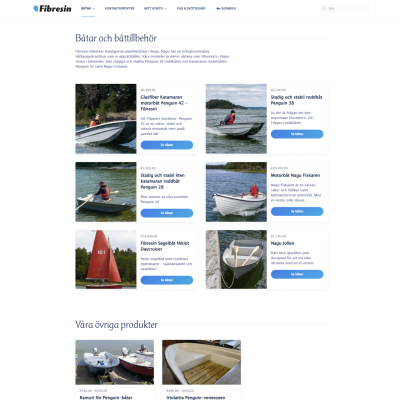This screenshot has height=400, width=400.
Task: Click Se båten for Segelbåt Niklot
Action: (167, 280)
